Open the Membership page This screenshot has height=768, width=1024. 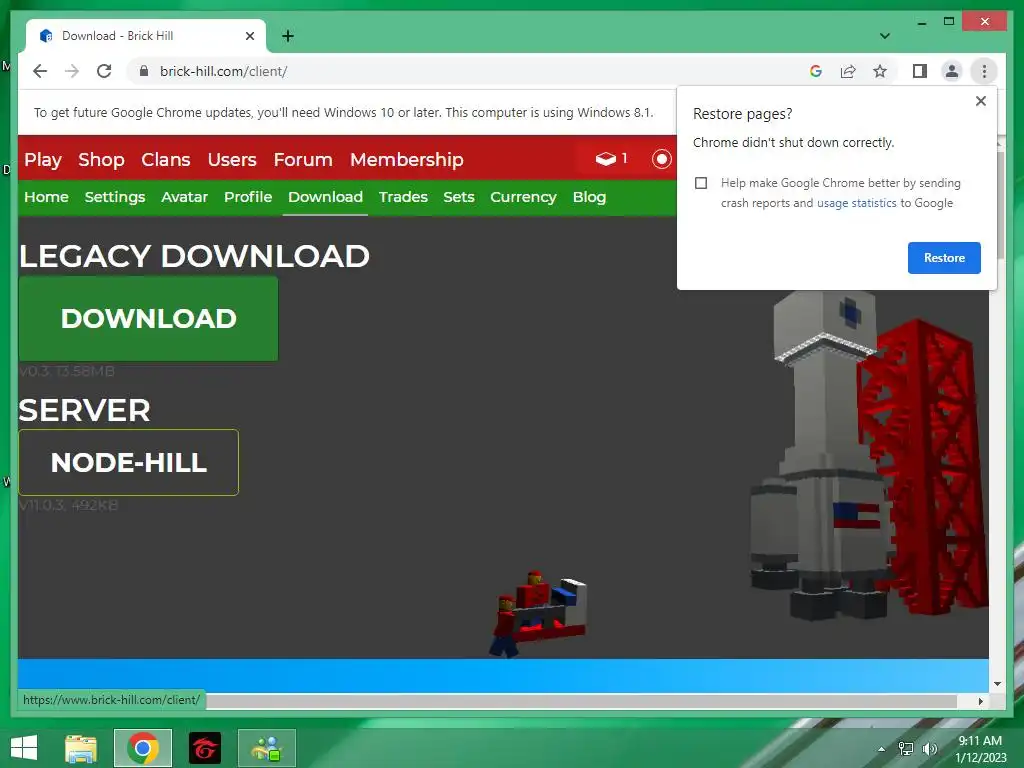pyautogui.click(x=407, y=159)
